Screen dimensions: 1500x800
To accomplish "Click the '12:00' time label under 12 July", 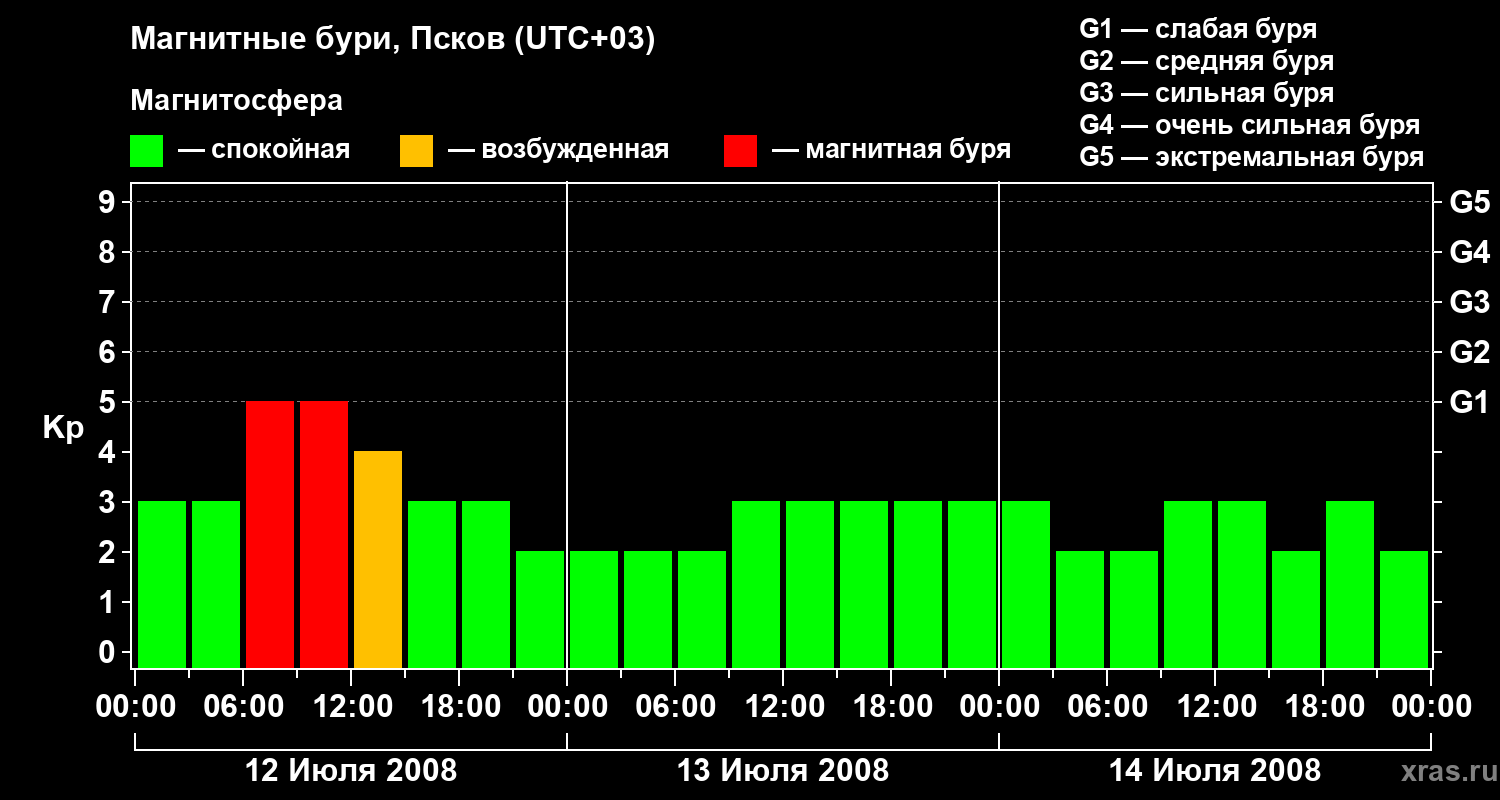I will [351, 707].
